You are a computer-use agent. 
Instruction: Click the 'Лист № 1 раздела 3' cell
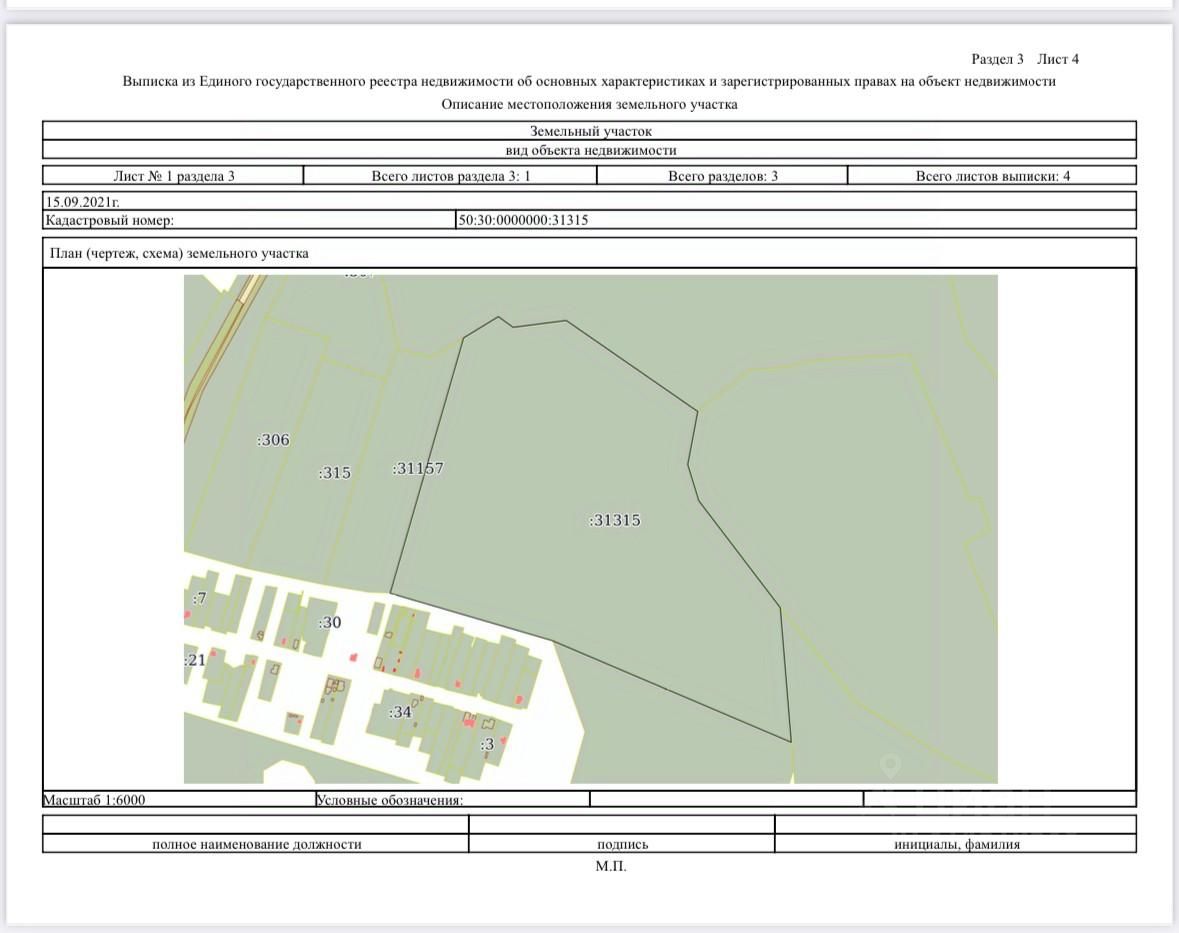point(174,176)
